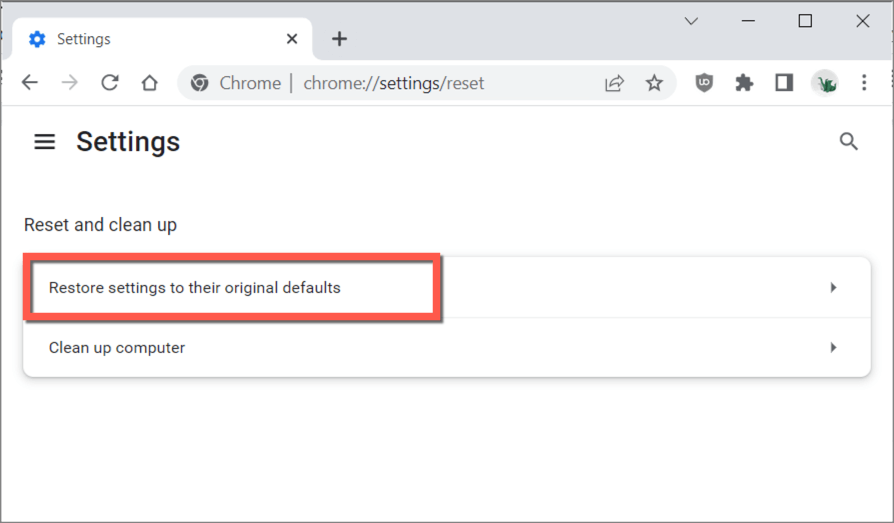
Task: Close the Chrome window
Action: pyautogui.click(x=863, y=21)
